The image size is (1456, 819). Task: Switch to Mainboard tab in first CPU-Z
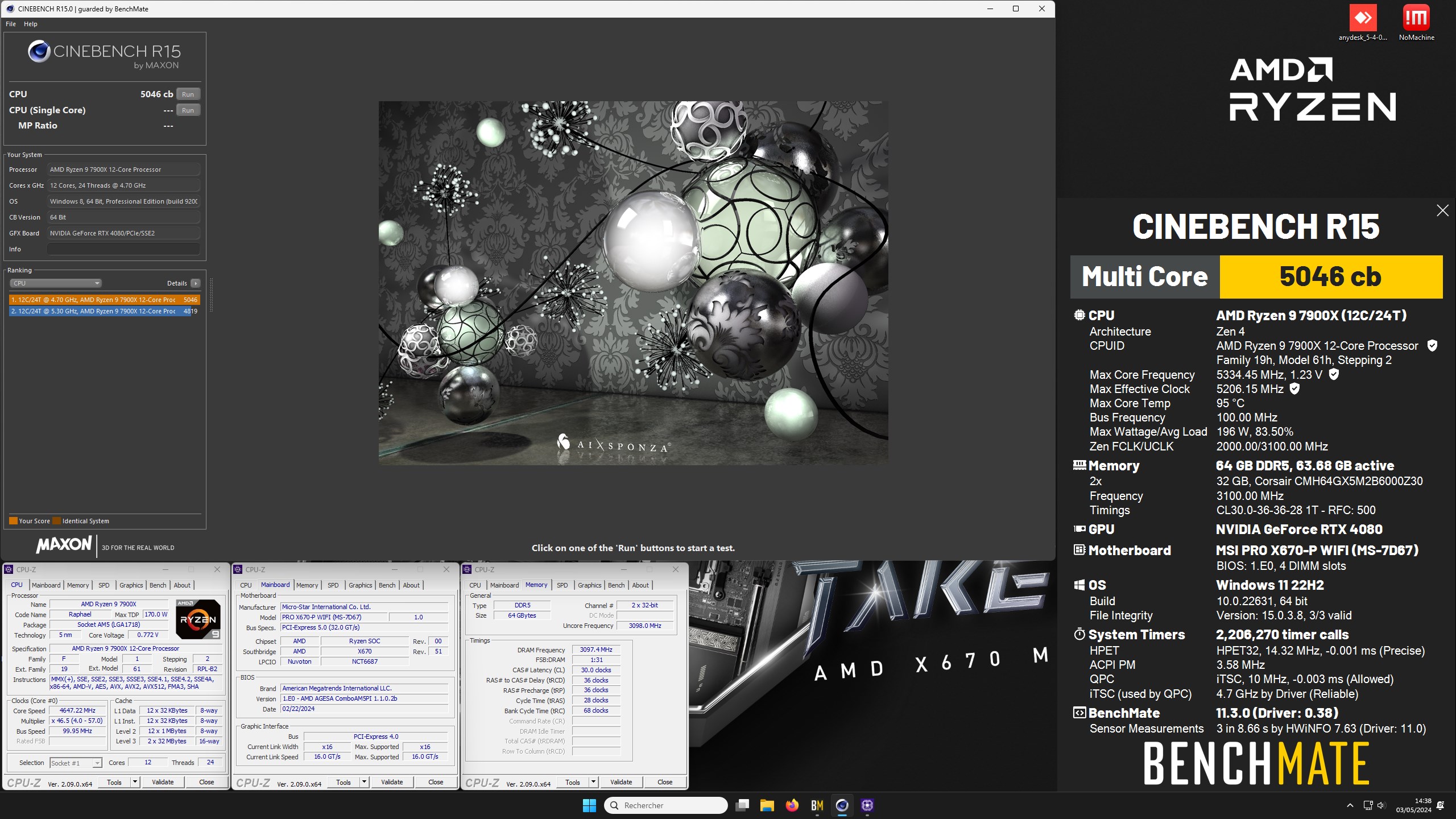coord(46,585)
